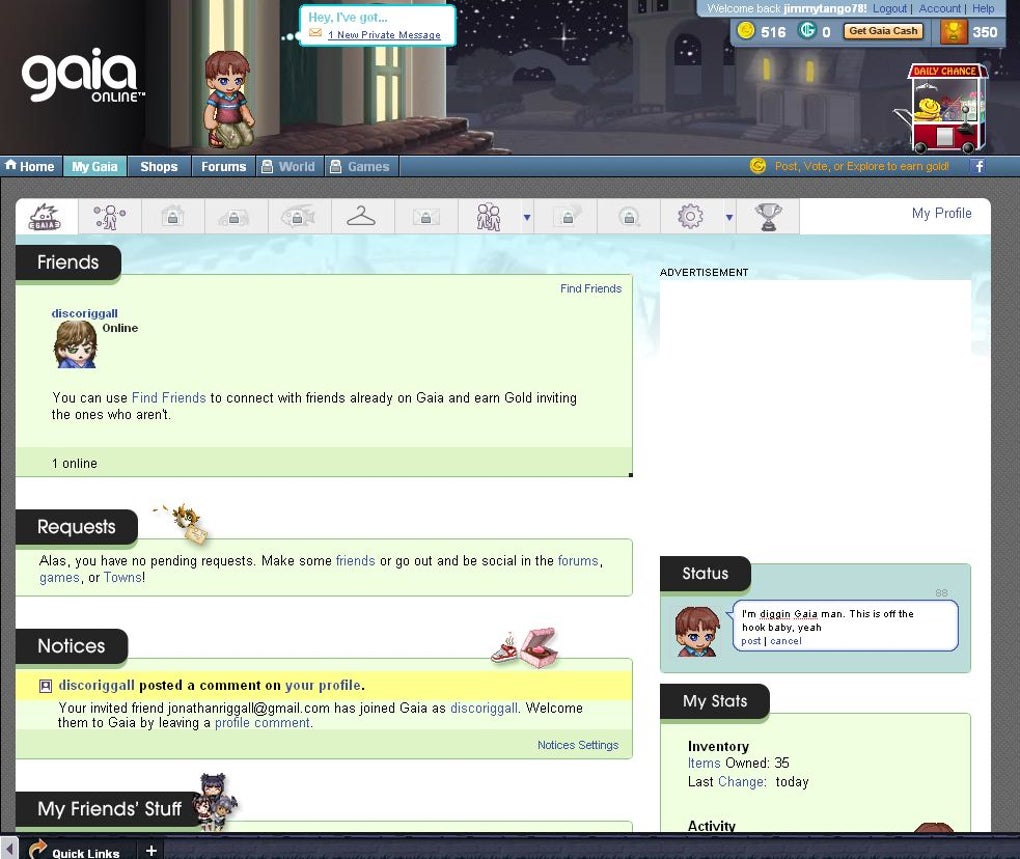1020x859 pixels.
Task: Click the avatar in the Status panel
Action: click(697, 631)
